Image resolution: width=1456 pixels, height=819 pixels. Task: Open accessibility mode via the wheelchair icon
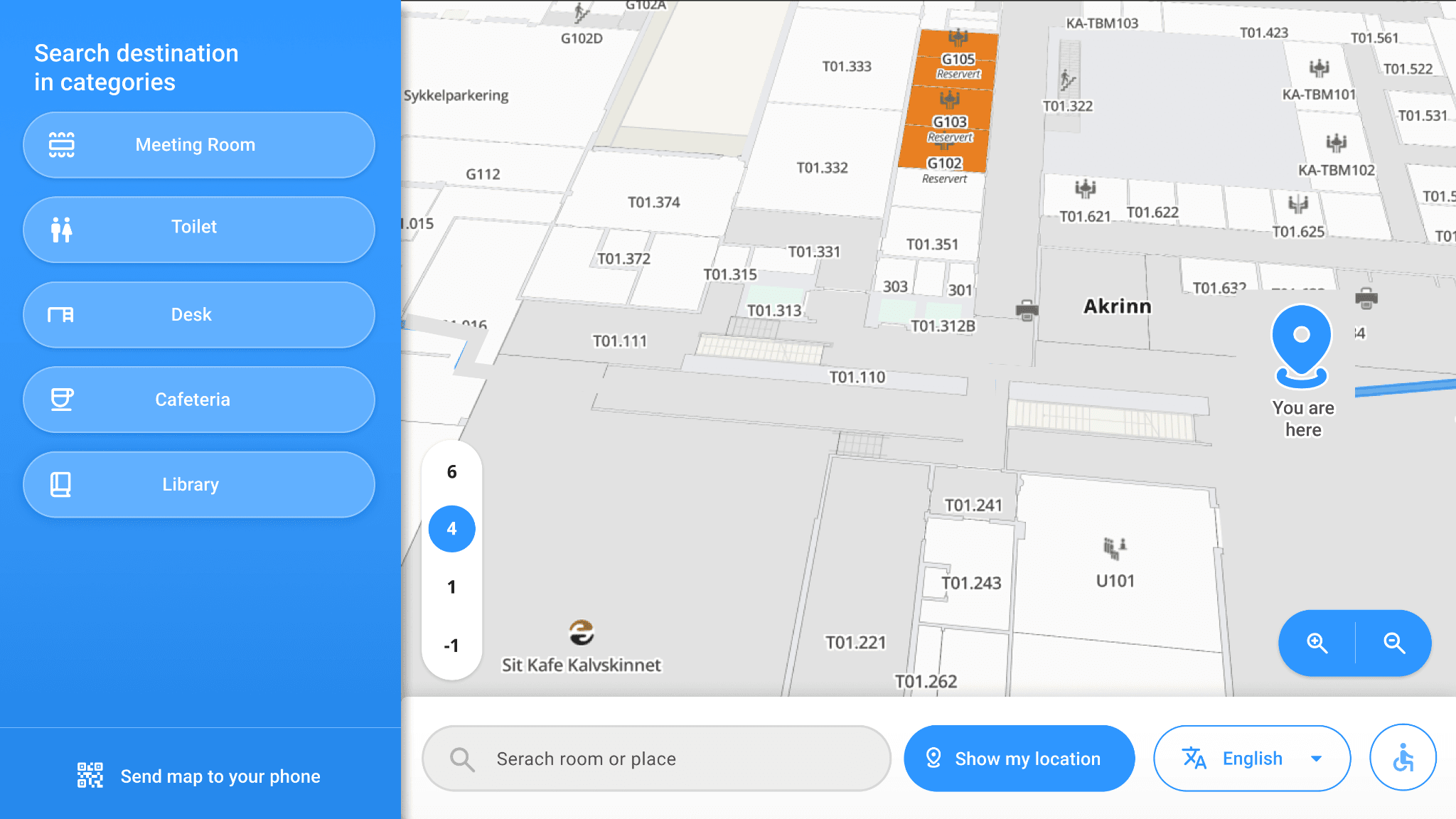pos(1403,757)
